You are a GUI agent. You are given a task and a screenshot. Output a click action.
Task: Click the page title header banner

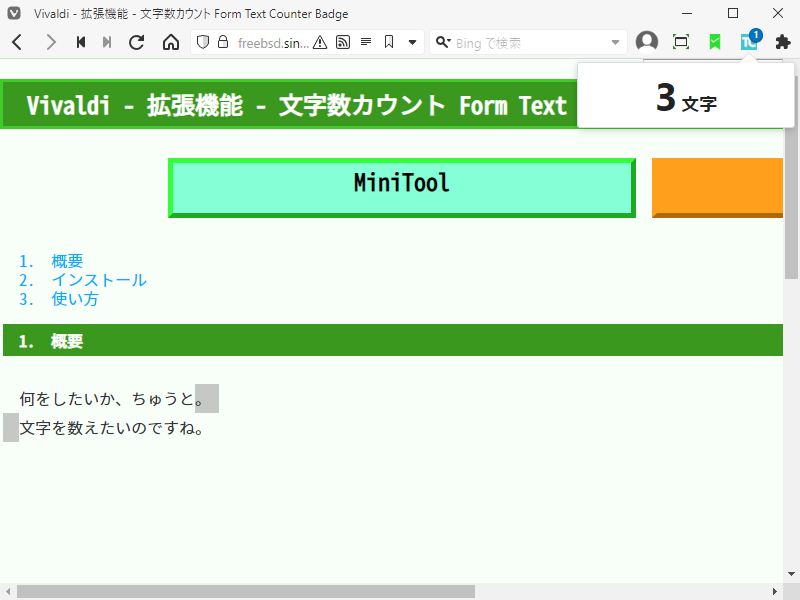pos(289,105)
